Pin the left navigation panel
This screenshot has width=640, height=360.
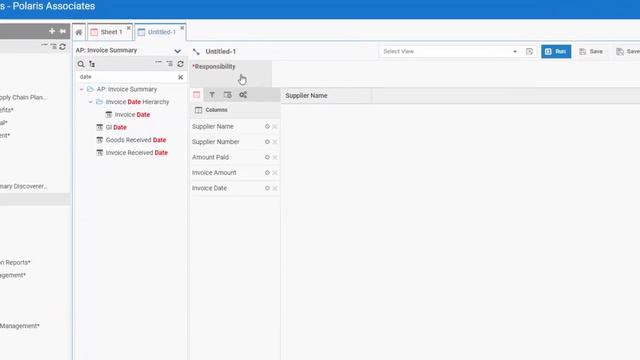click(62, 31)
